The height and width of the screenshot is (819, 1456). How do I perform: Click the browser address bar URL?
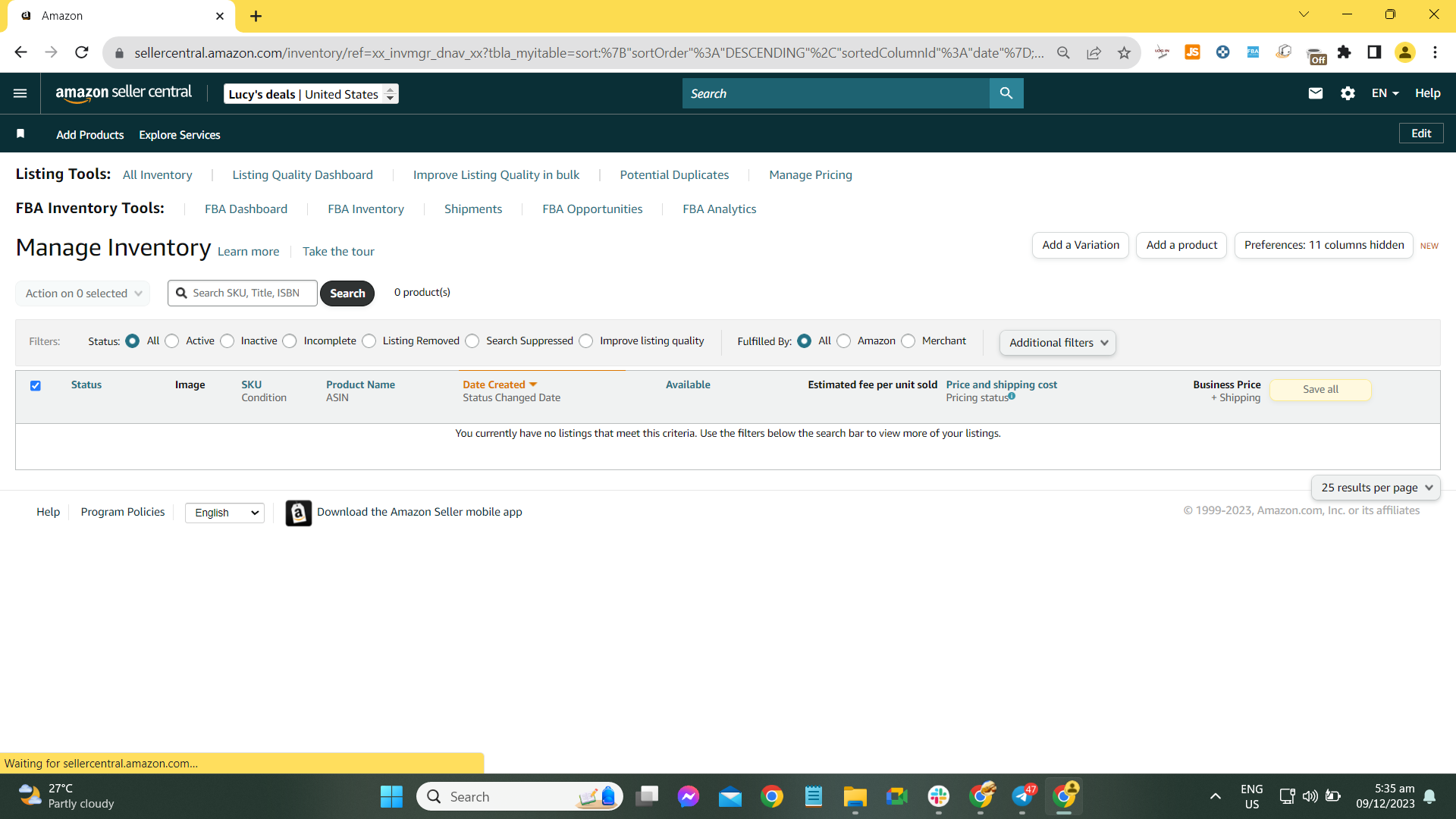[588, 53]
